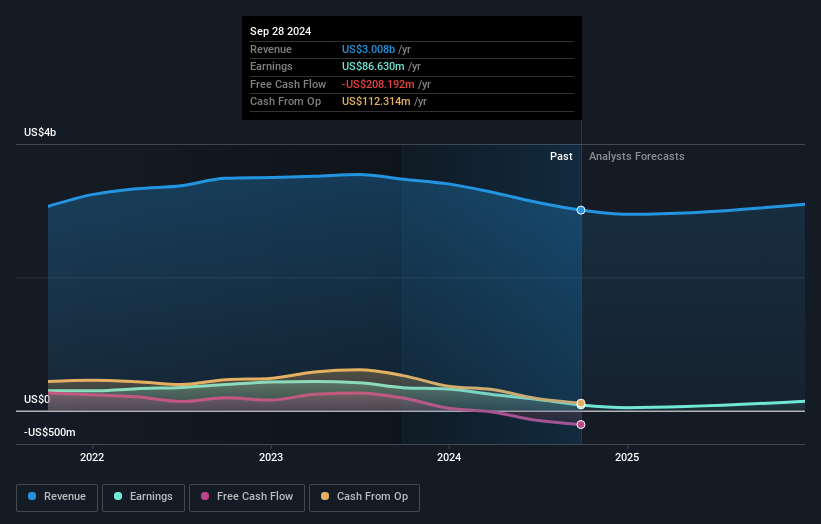Toggle the Cash From Op legend button
This screenshot has height=524, width=821.
click(x=364, y=497)
